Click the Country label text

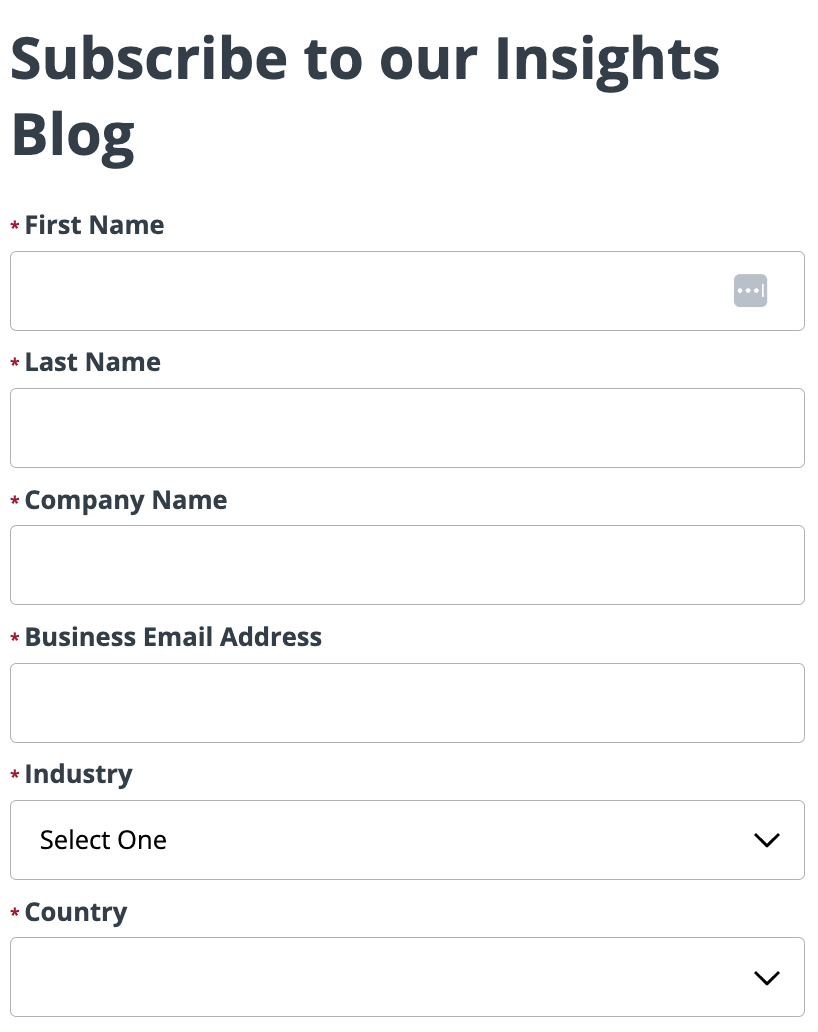point(75,912)
